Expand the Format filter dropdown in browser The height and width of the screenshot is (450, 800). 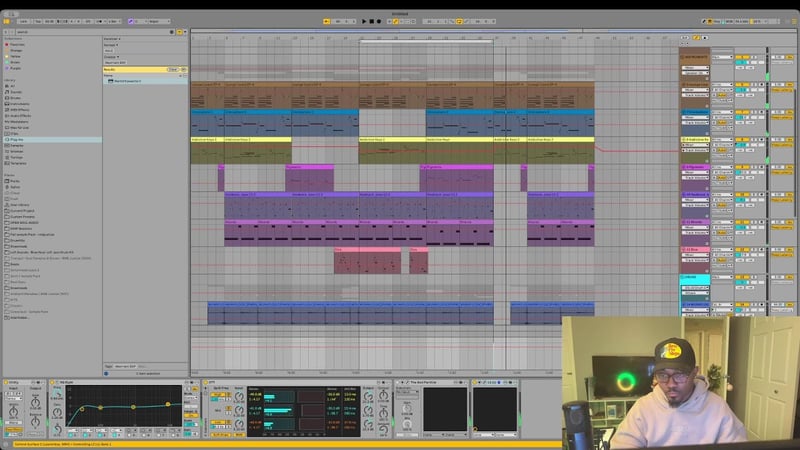coord(110,45)
